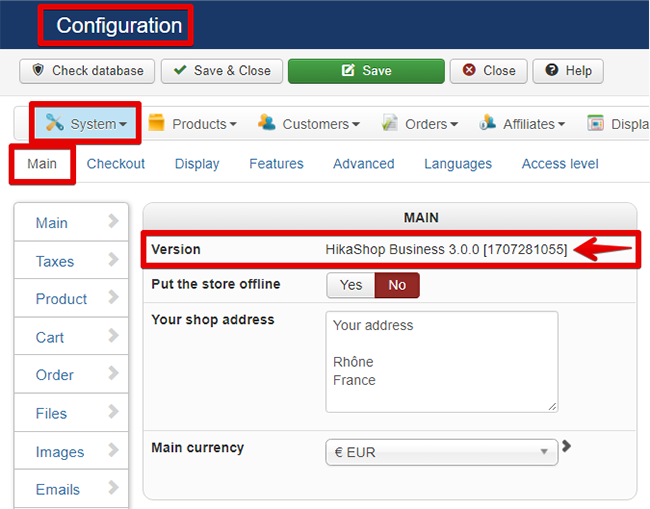The image size is (650, 509).
Task: Open the Affiliates dropdown menu
Action: [522, 124]
